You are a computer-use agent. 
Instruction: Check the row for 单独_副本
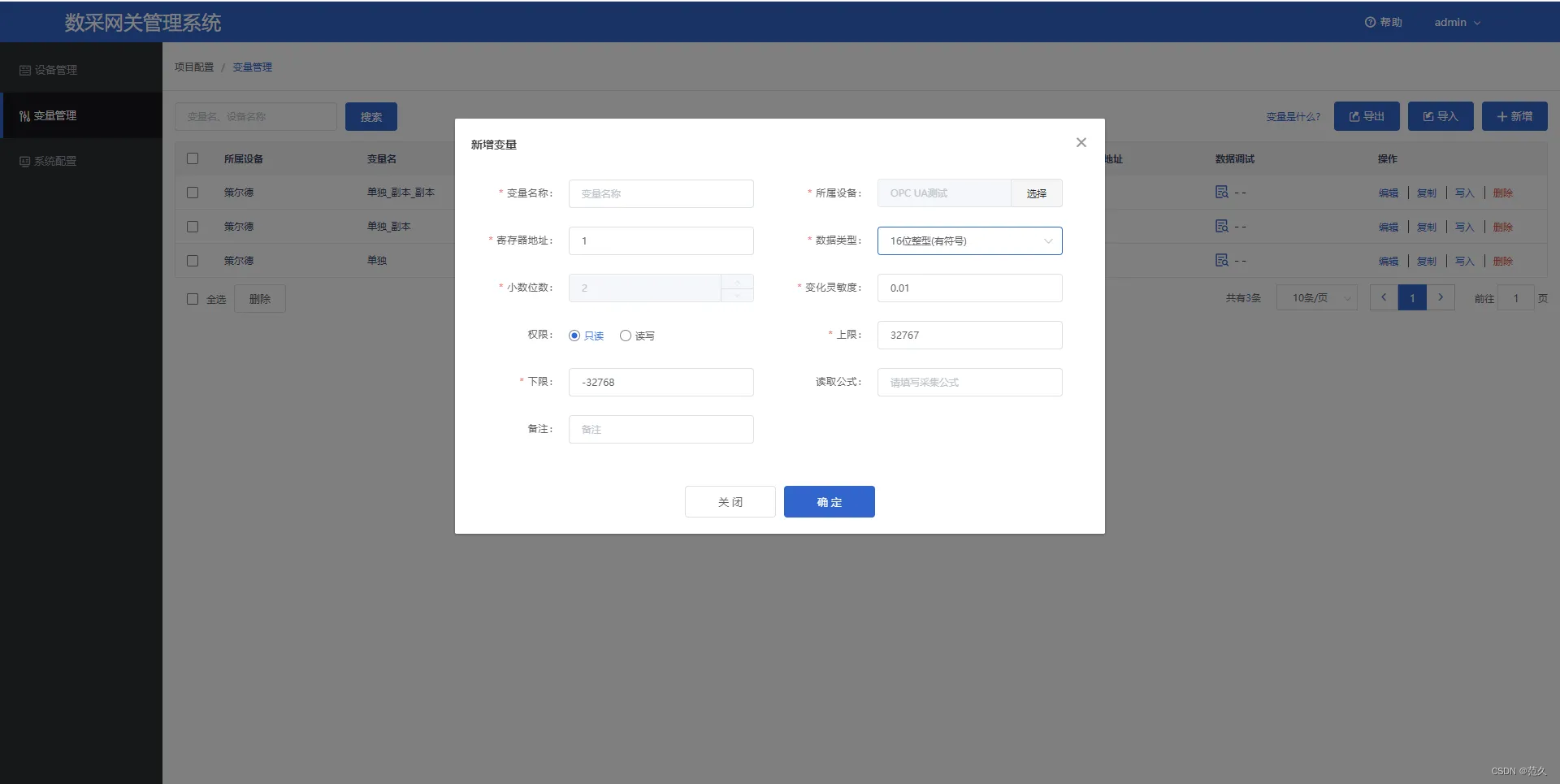193,227
